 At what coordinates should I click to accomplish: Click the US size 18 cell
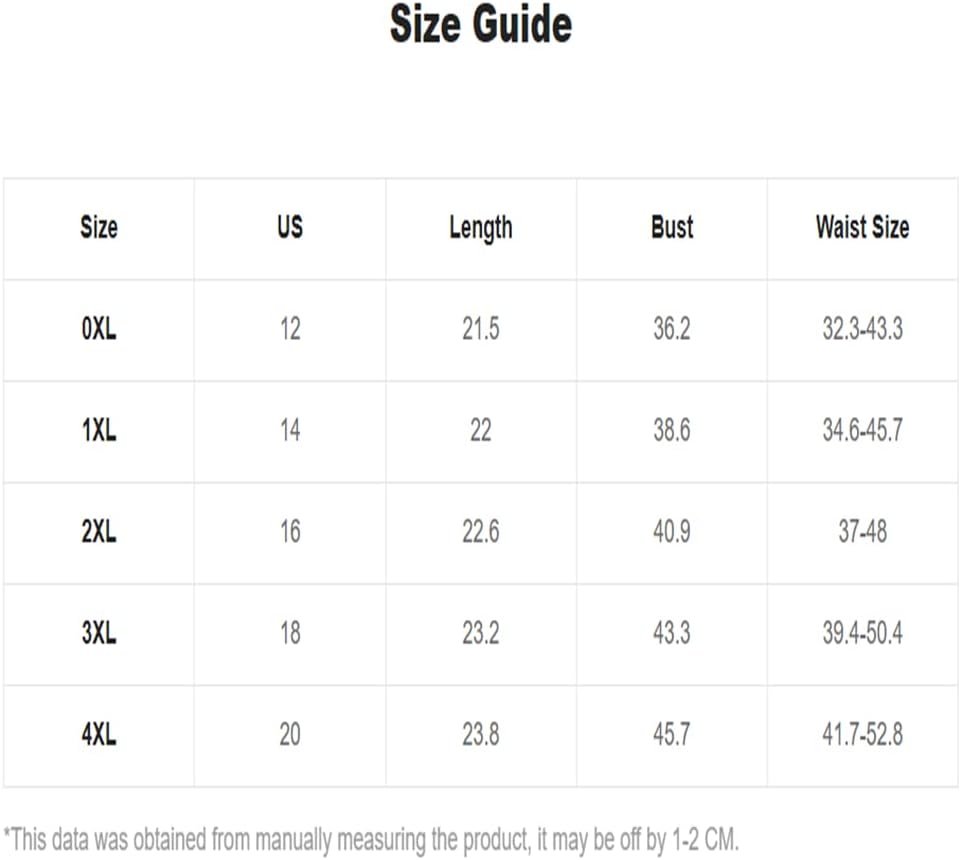coord(290,633)
